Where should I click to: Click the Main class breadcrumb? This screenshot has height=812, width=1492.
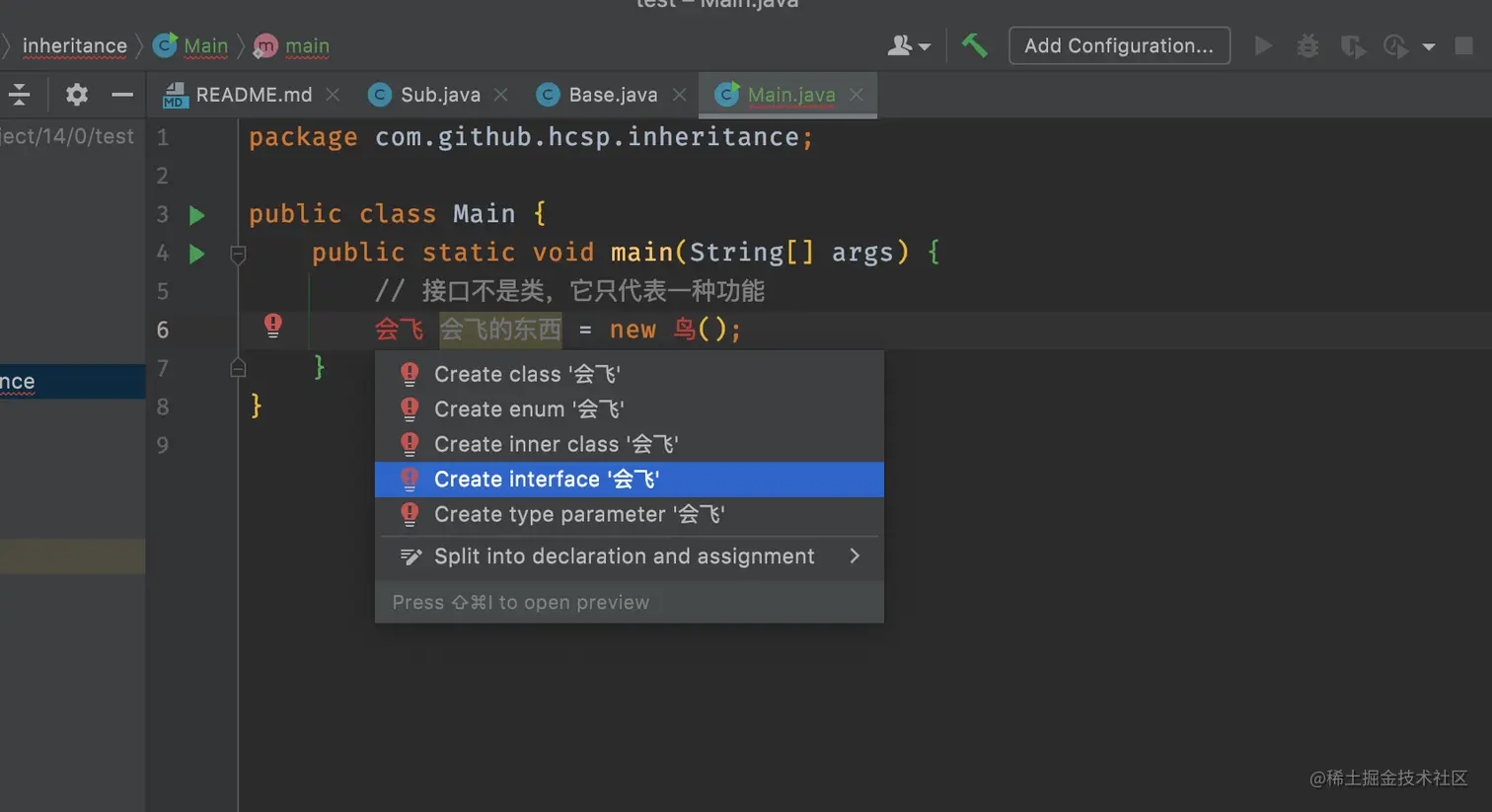click(191, 45)
